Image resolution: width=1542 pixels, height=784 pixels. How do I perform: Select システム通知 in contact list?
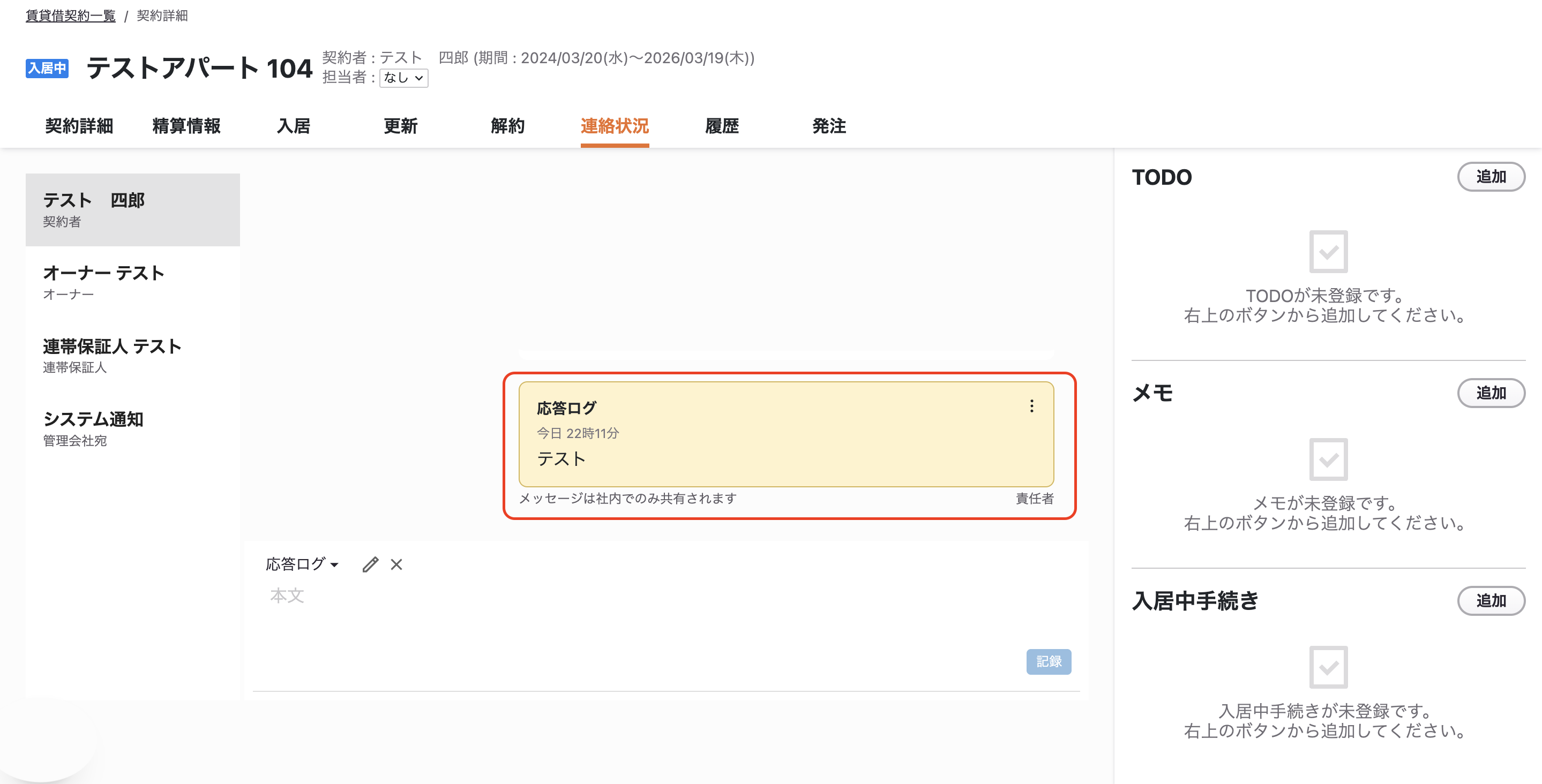pyautogui.click(x=133, y=428)
